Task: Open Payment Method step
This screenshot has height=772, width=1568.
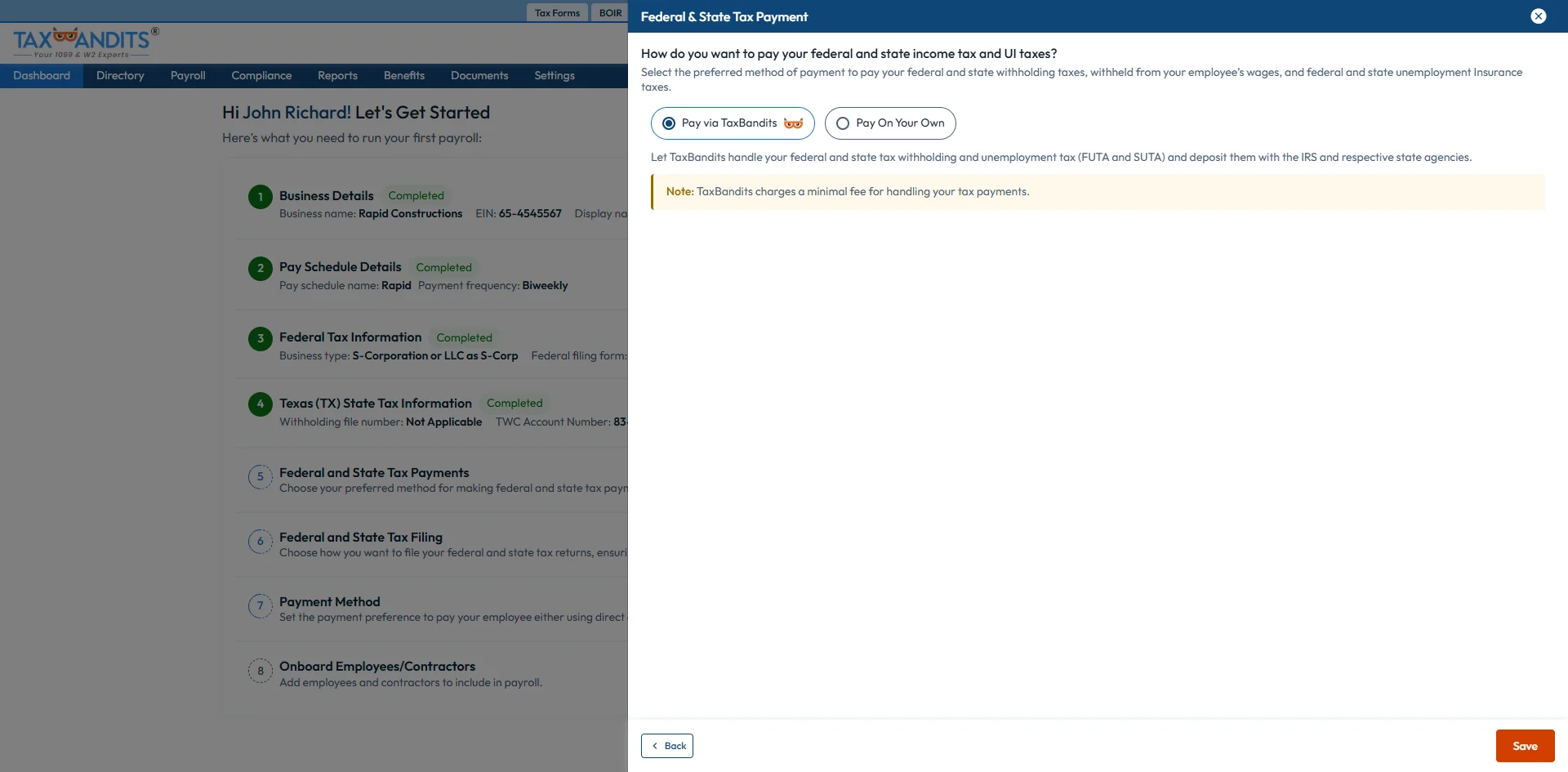Action: [x=329, y=602]
